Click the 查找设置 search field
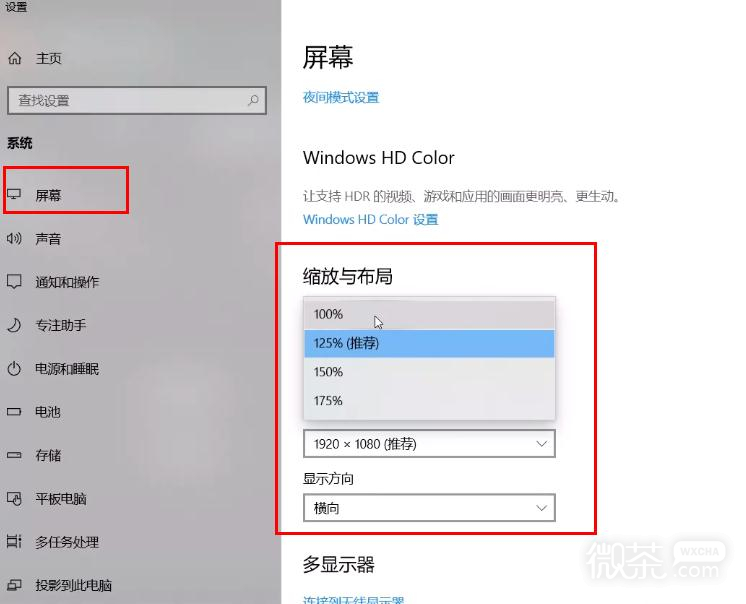Screen dimensions: 746x604 pyautogui.click(x=137, y=100)
